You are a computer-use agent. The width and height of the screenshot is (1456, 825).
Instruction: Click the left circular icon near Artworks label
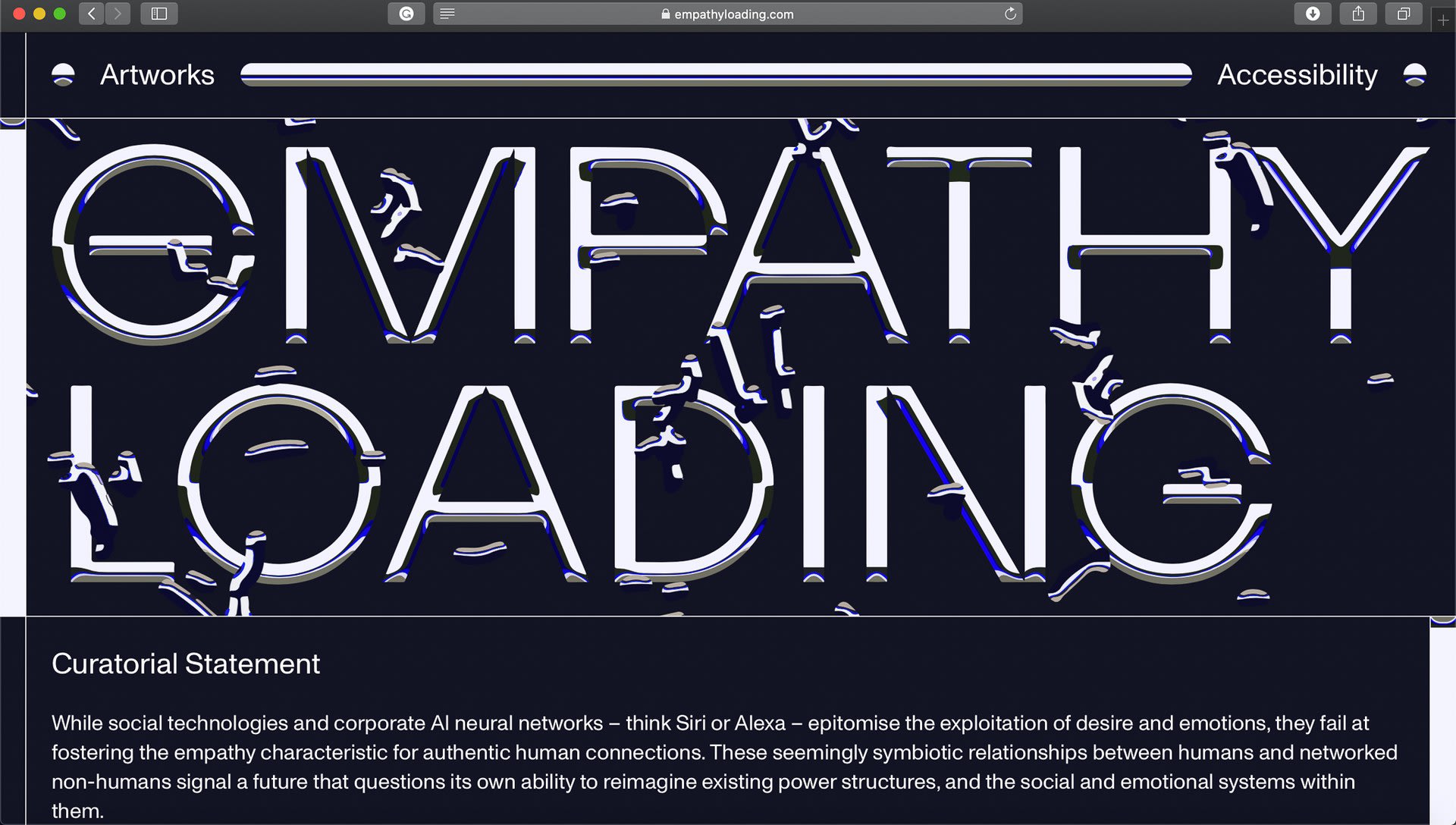[x=63, y=74]
